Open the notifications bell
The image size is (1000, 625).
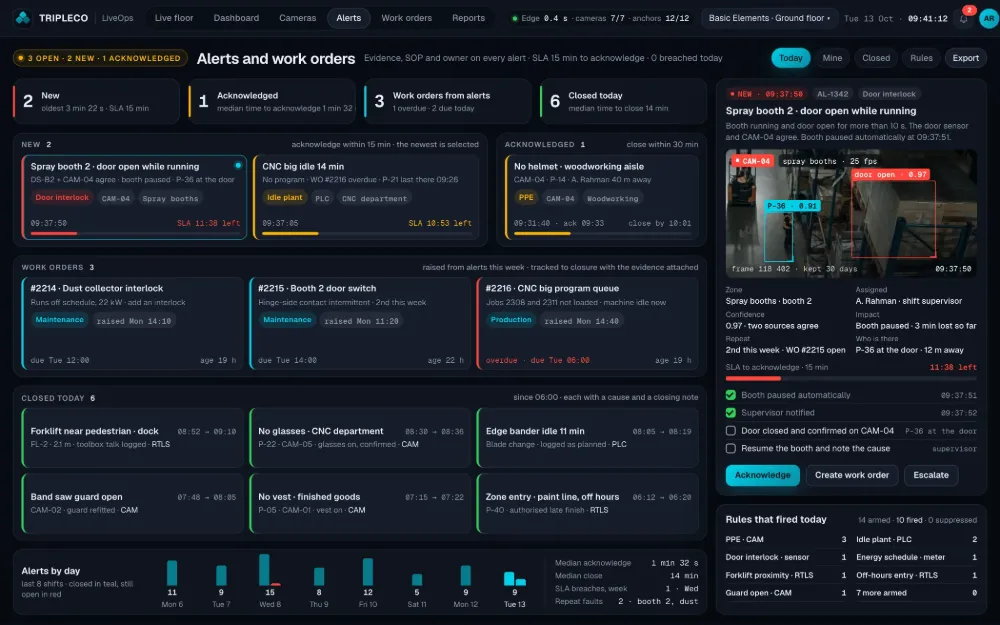click(x=964, y=18)
